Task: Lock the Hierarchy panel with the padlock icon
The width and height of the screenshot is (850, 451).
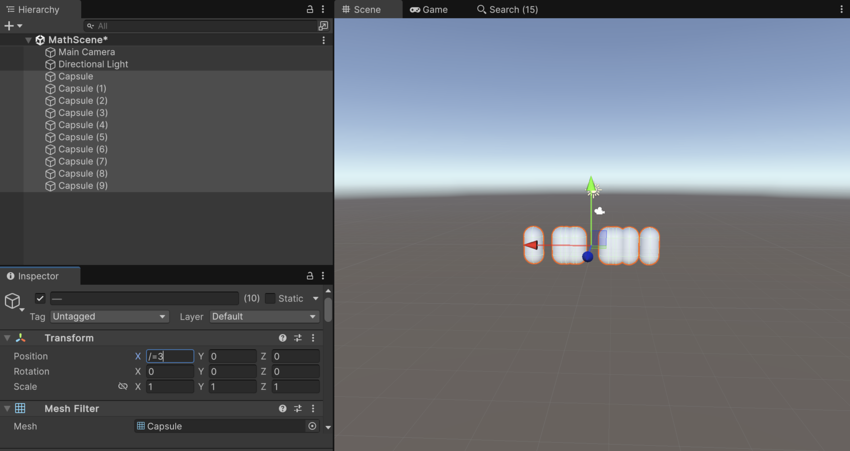Action: (x=309, y=9)
